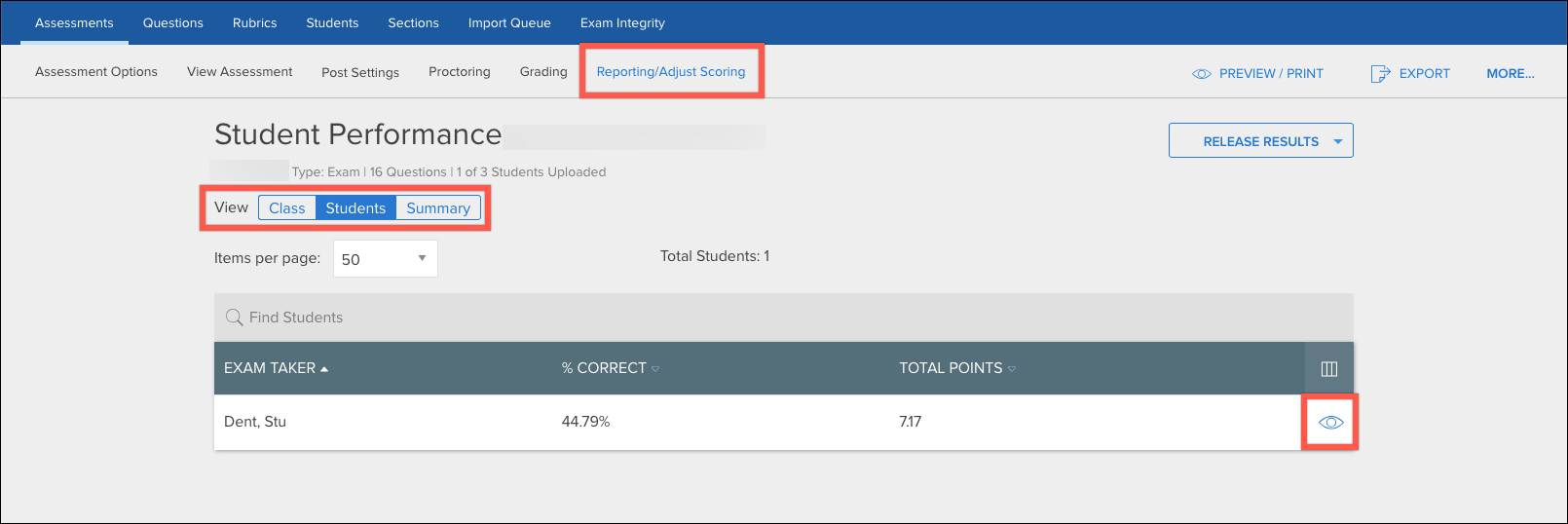Screen dimensions: 1568x524
Task: Expand the Release Results dropdown arrow
Action: (1338, 142)
